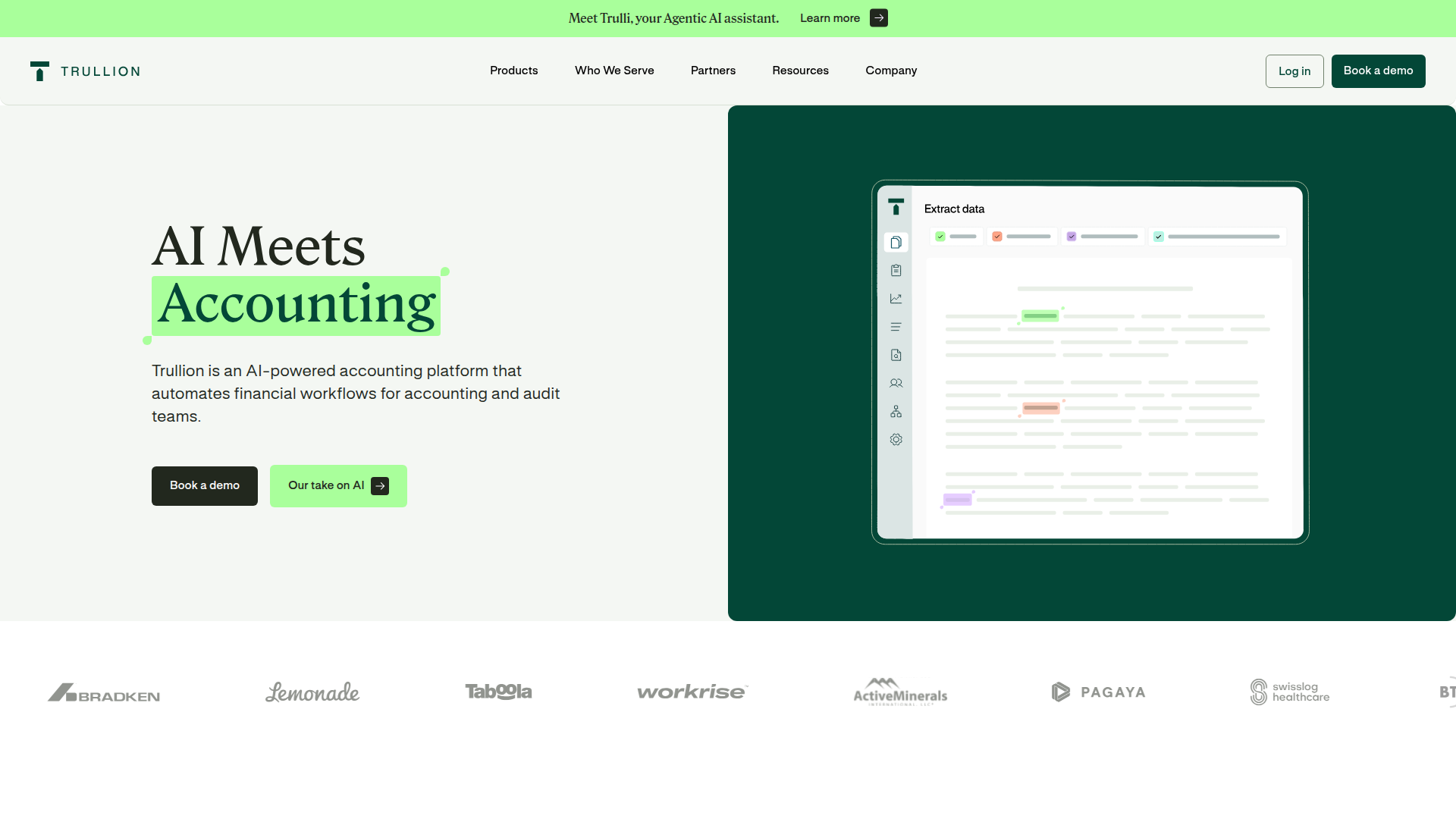The height and width of the screenshot is (819, 1456).
Task: Click the Our take on AI button
Action: (x=338, y=486)
